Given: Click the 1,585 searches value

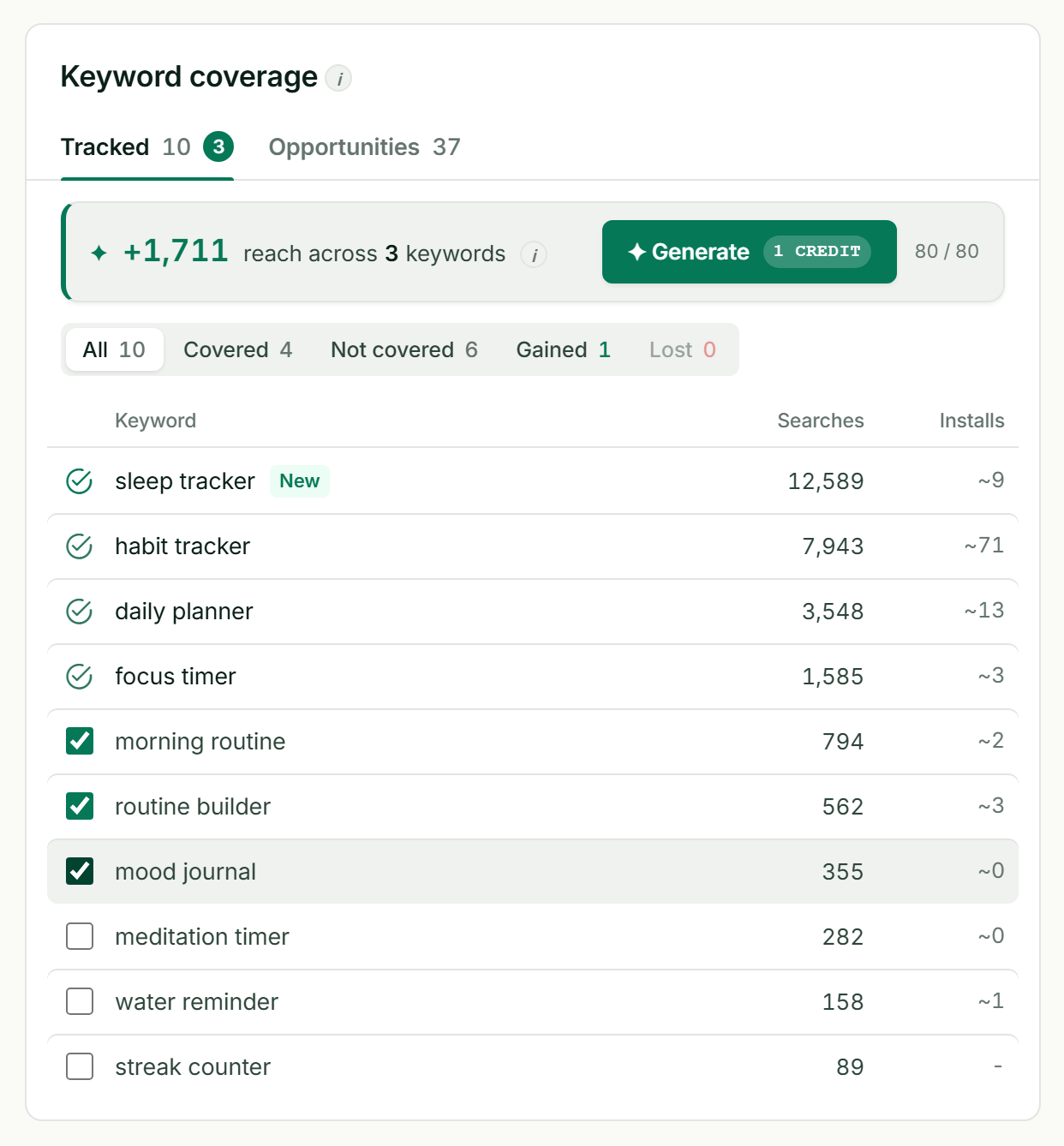Looking at the screenshot, I should point(833,677).
